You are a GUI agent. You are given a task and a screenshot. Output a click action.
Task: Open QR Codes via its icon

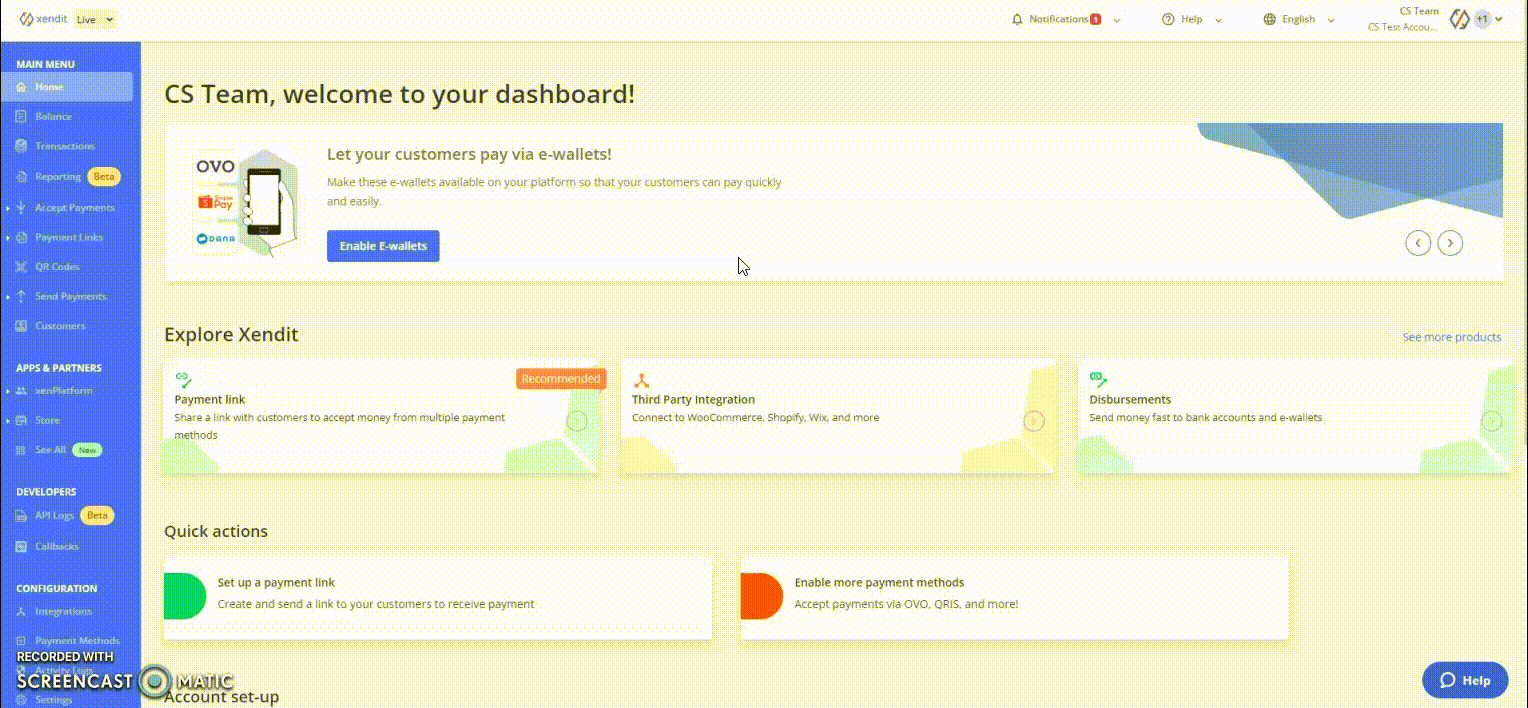[22, 267]
